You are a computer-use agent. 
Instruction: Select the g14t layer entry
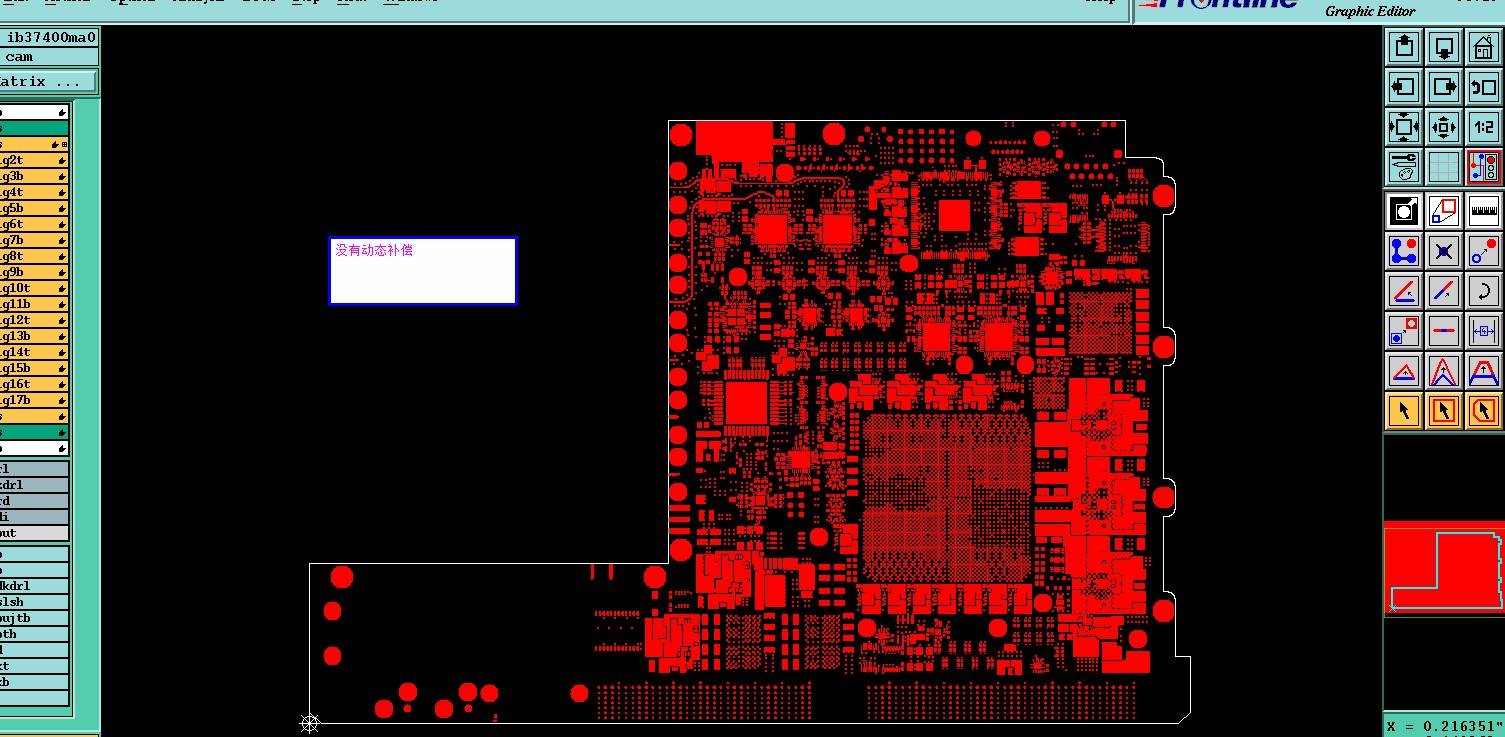pos(34,352)
